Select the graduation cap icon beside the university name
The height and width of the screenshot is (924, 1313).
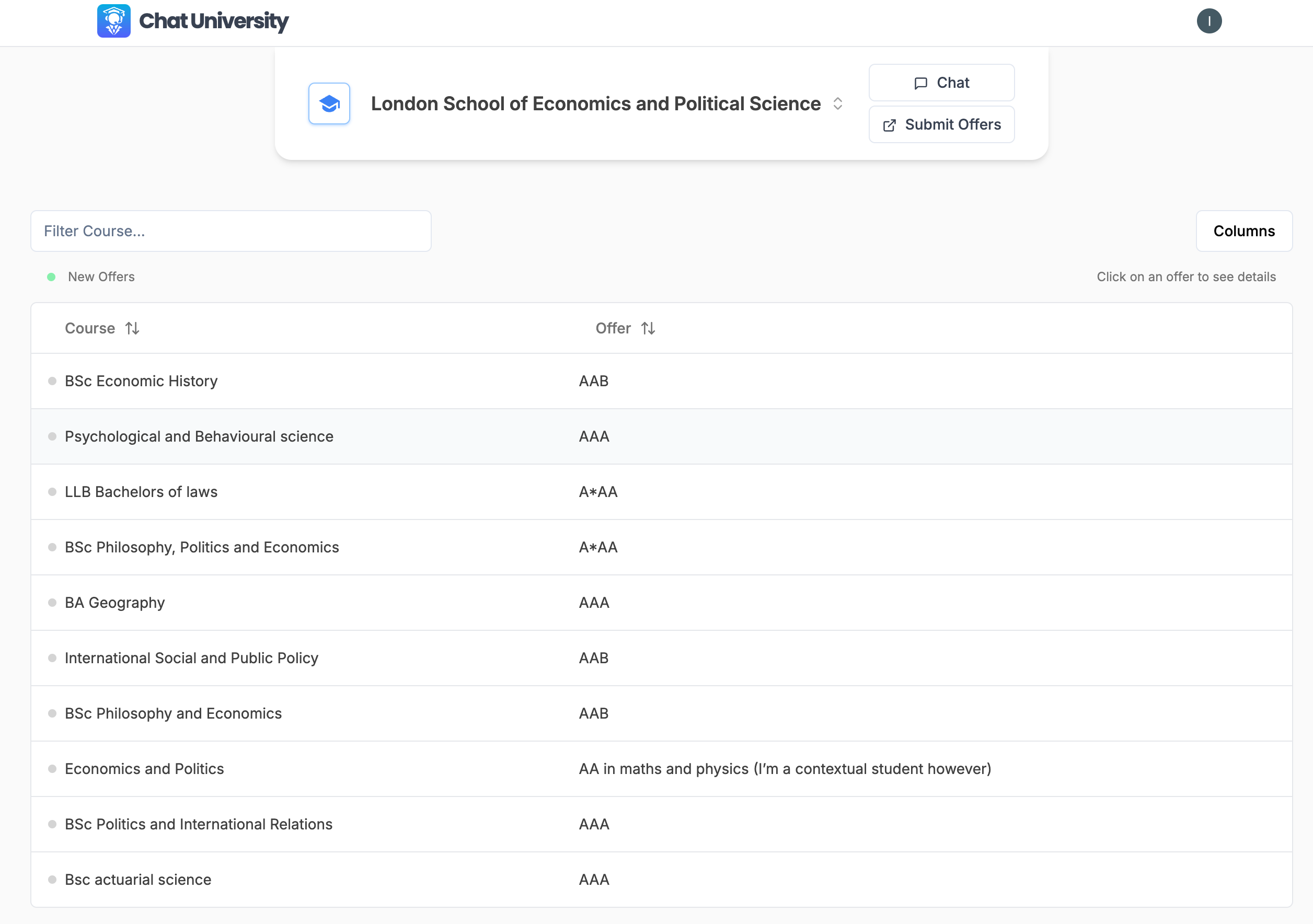(329, 103)
